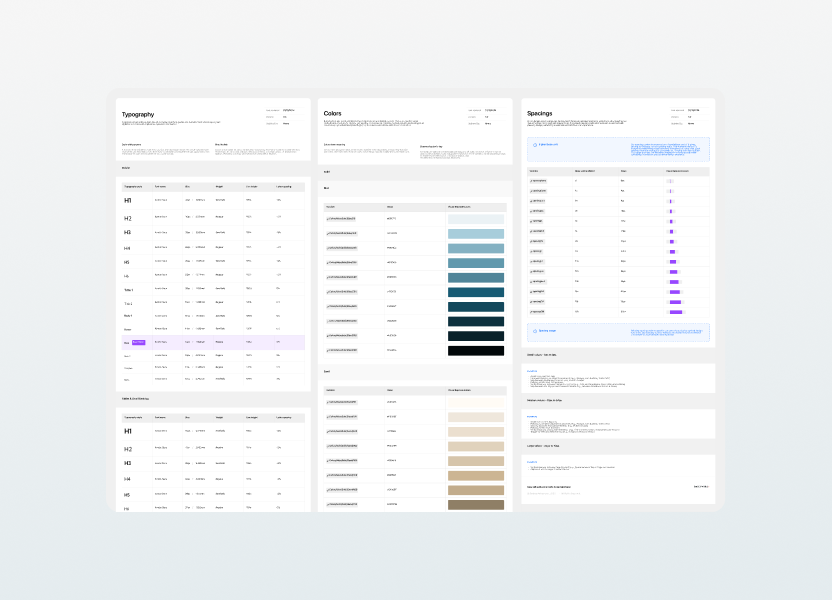Click the cream-white swatch starting the sand table
This screenshot has height=600, width=832.
[x=476, y=403]
